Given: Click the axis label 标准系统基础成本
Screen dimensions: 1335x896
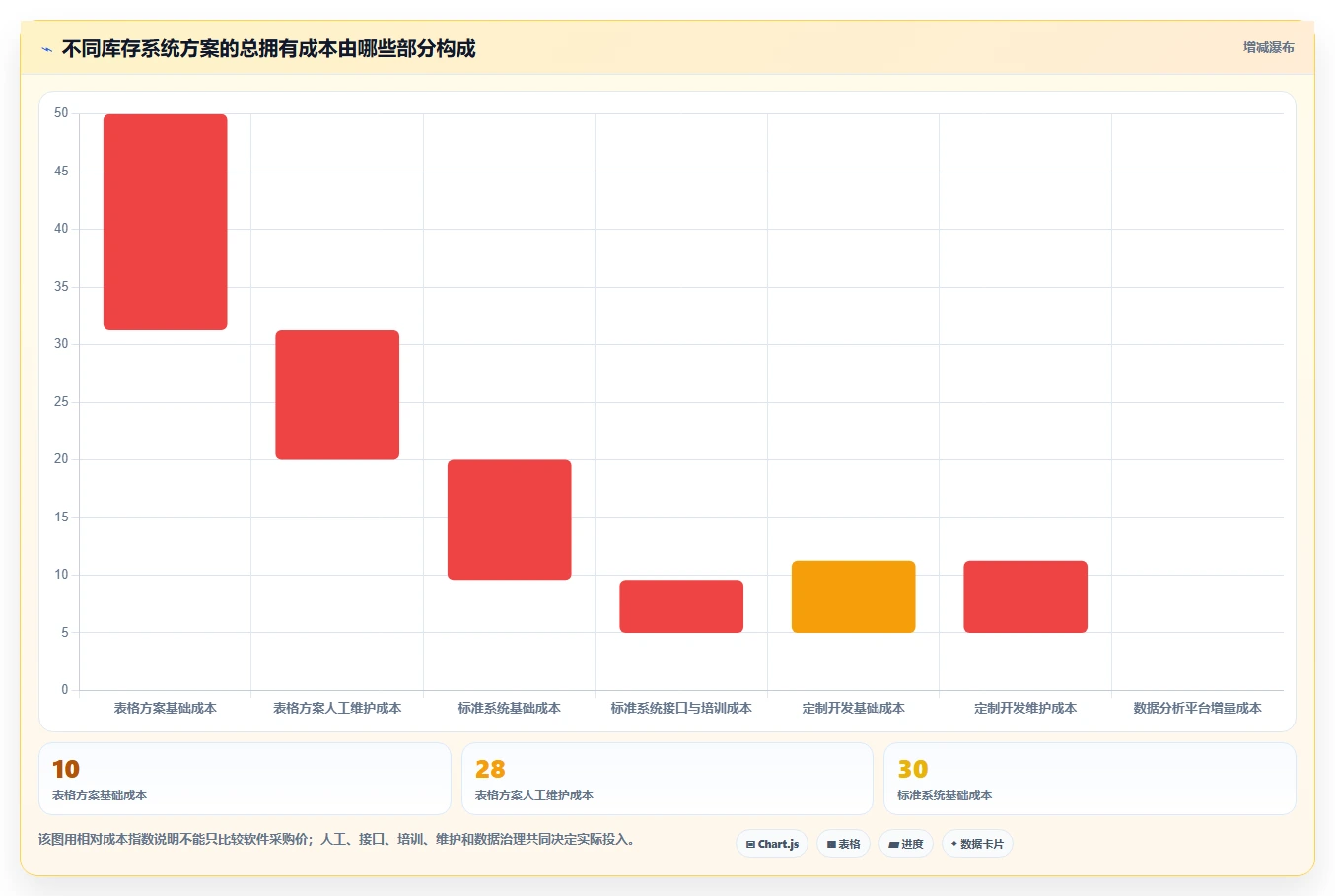Looking at the screenshot, I should [510, 708].
